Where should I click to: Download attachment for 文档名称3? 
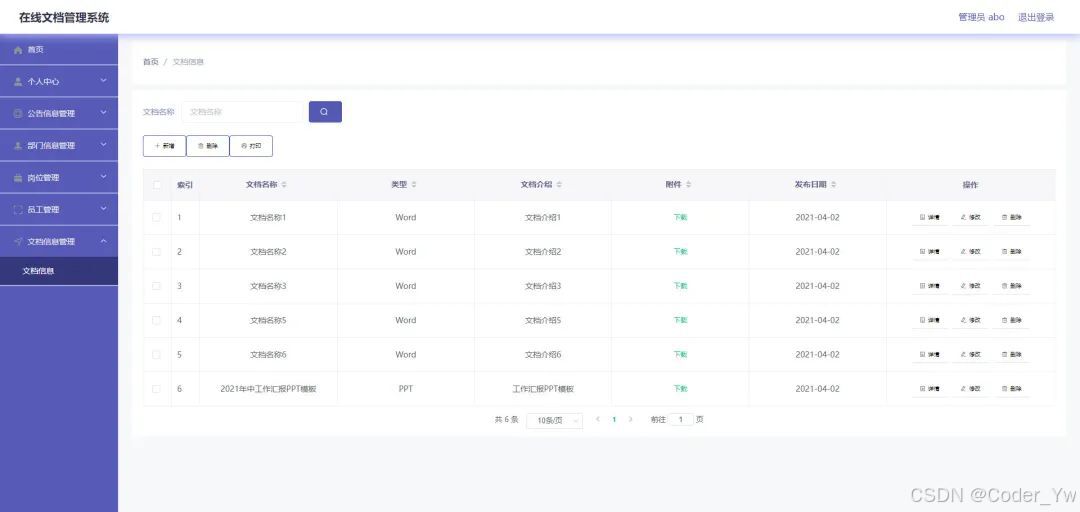point(681,286)
